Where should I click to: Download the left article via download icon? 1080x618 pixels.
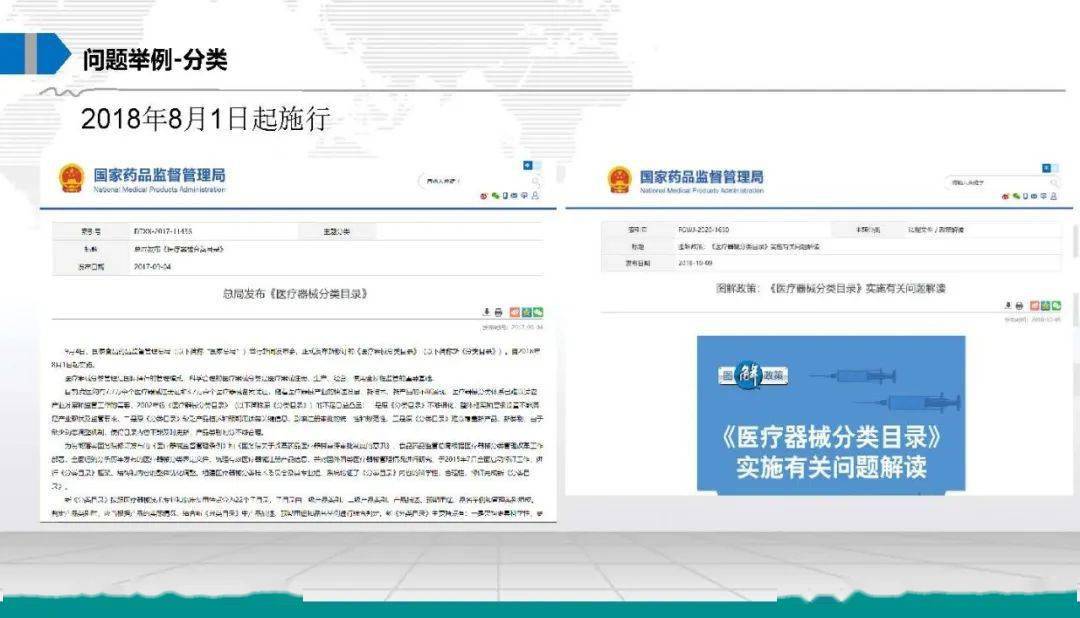pos(486,312)
